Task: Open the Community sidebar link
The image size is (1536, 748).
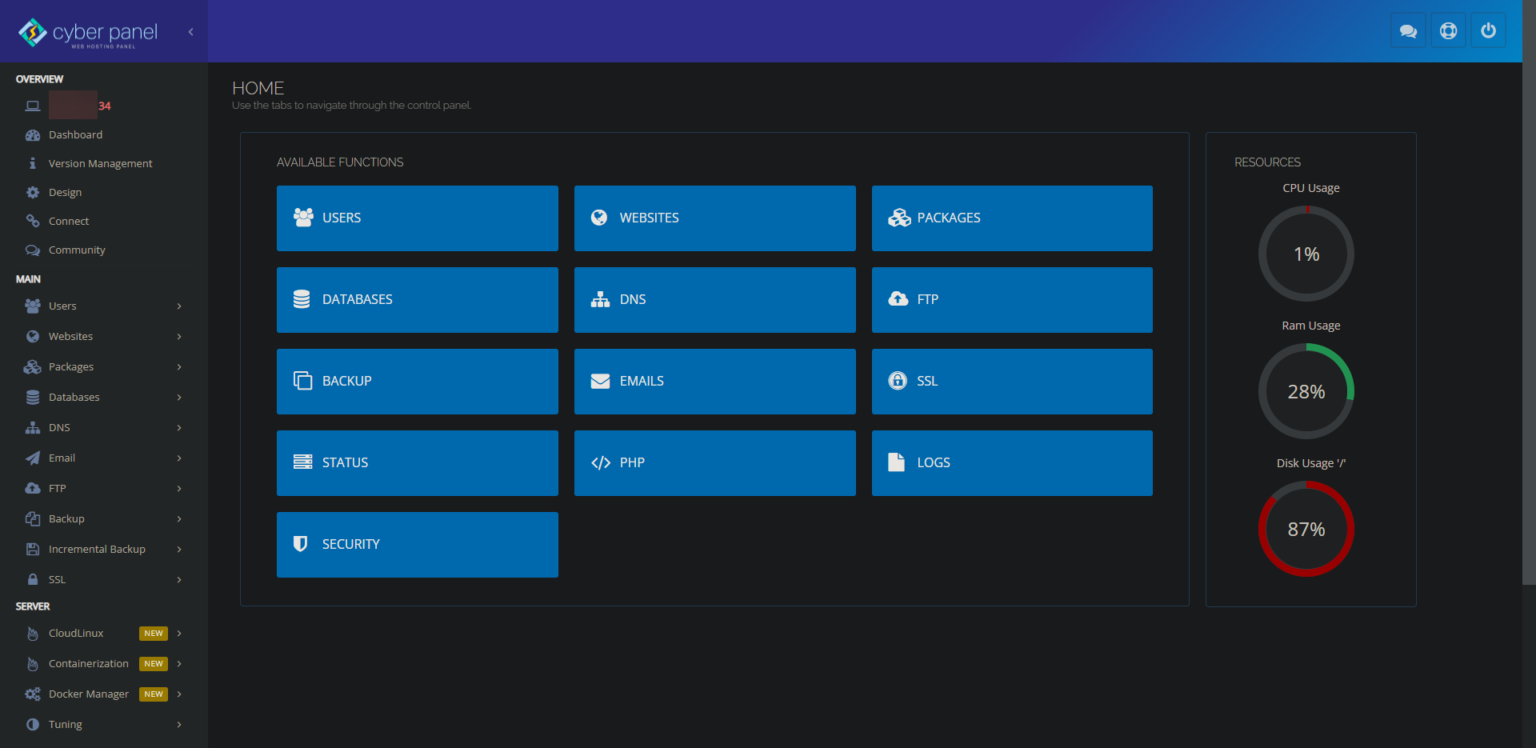Action: (x=76, y=250)
